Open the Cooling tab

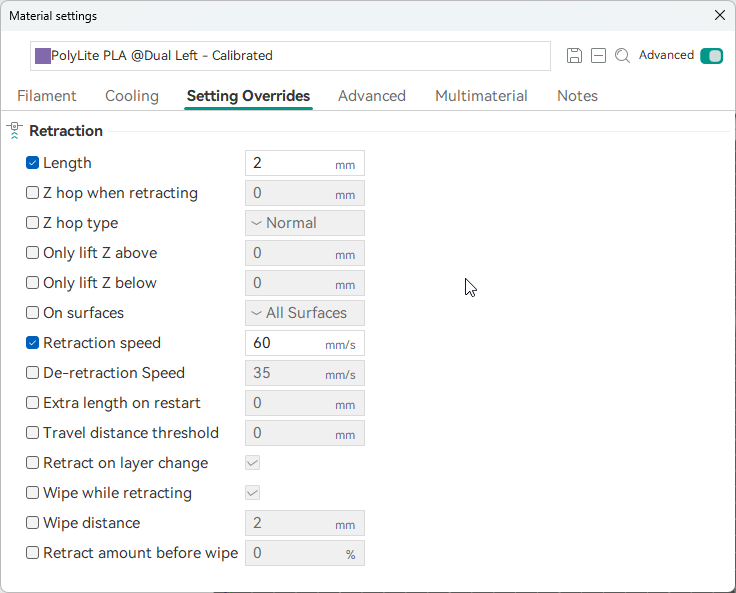tap(132, 96)
